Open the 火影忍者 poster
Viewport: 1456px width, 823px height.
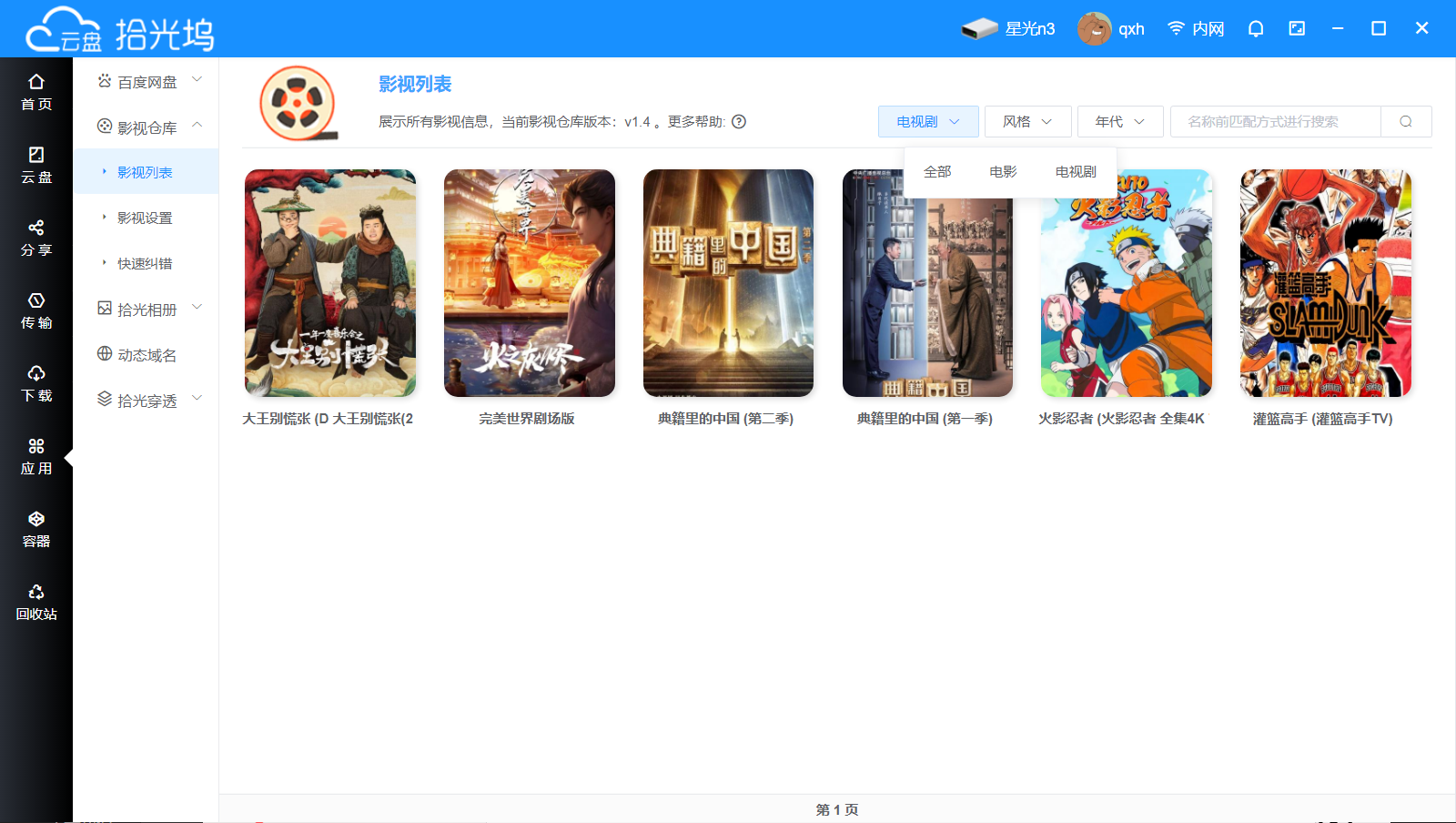[x=1127, y=283]
